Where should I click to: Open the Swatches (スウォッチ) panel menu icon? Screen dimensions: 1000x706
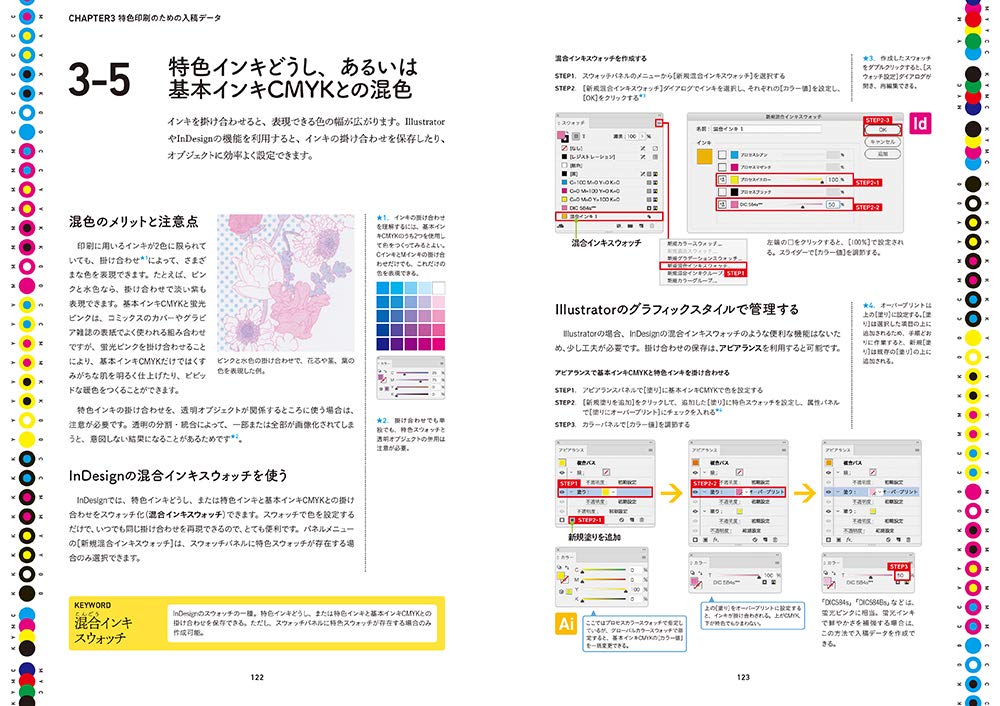click(x=659, y=123)
